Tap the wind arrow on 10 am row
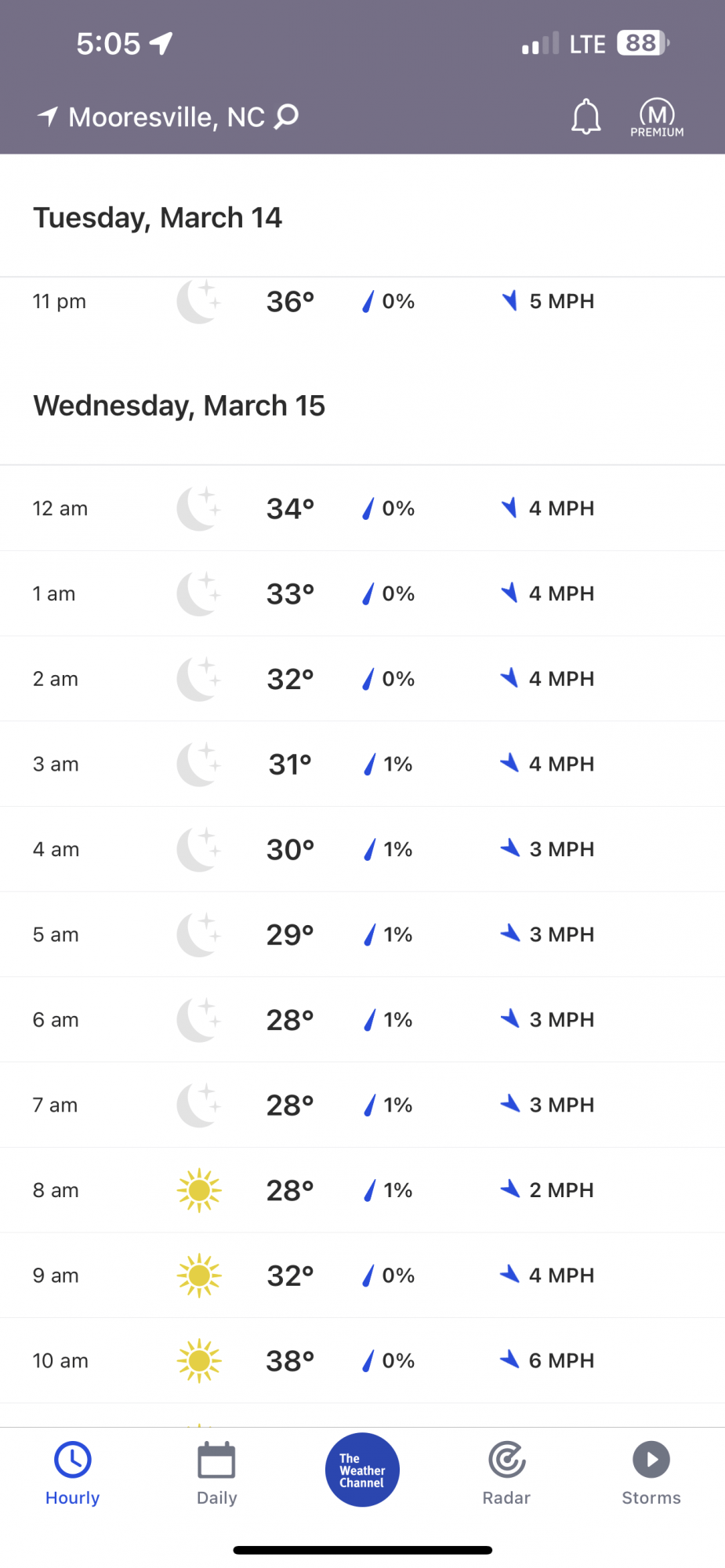 click(x=510, y=1359)
